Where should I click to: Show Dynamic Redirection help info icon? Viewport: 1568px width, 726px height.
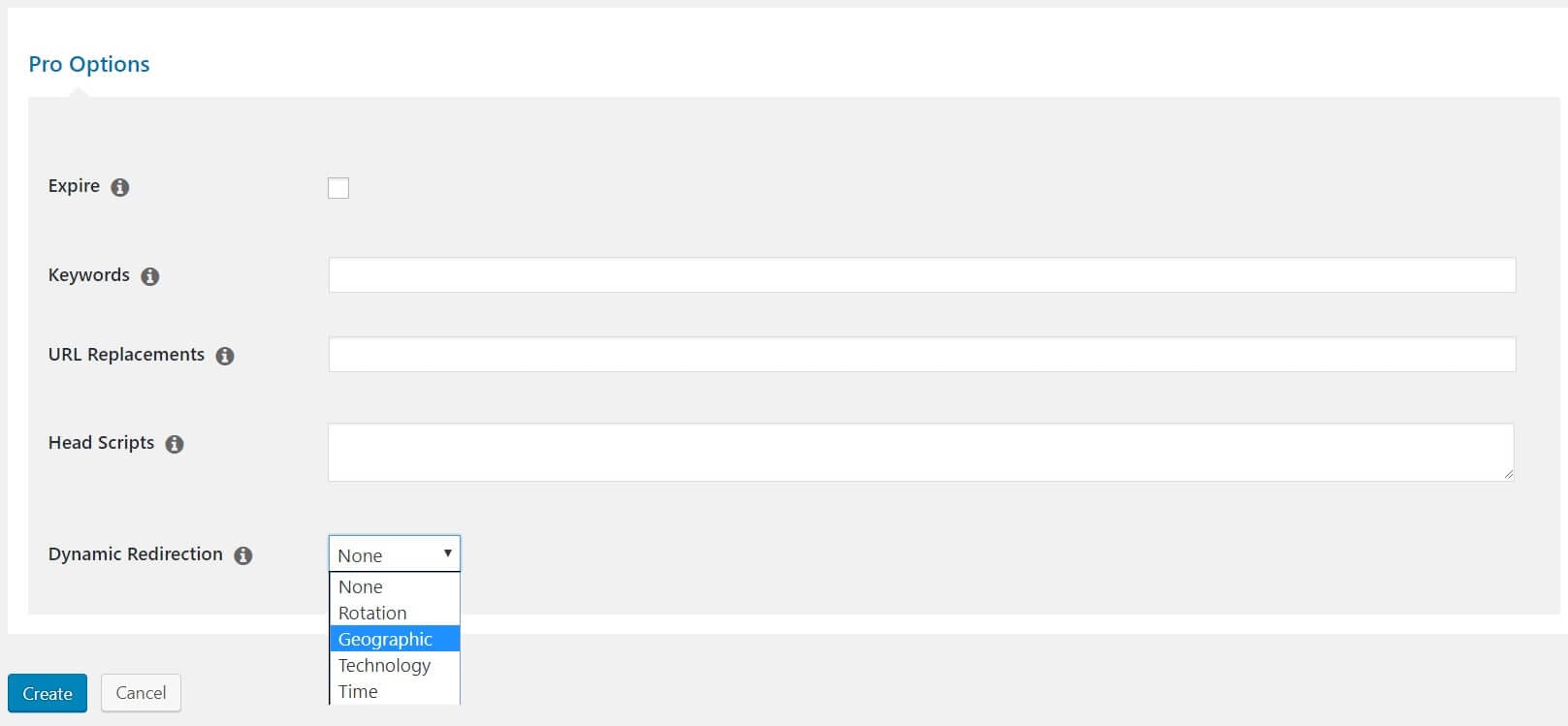243,555
